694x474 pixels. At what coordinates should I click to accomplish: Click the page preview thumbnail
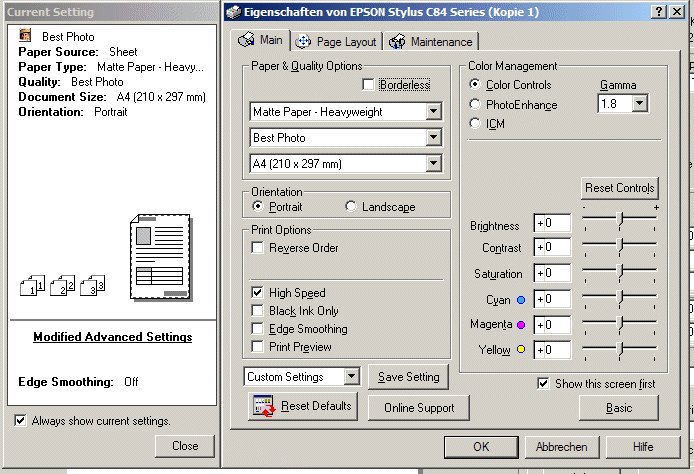point(161,257)
